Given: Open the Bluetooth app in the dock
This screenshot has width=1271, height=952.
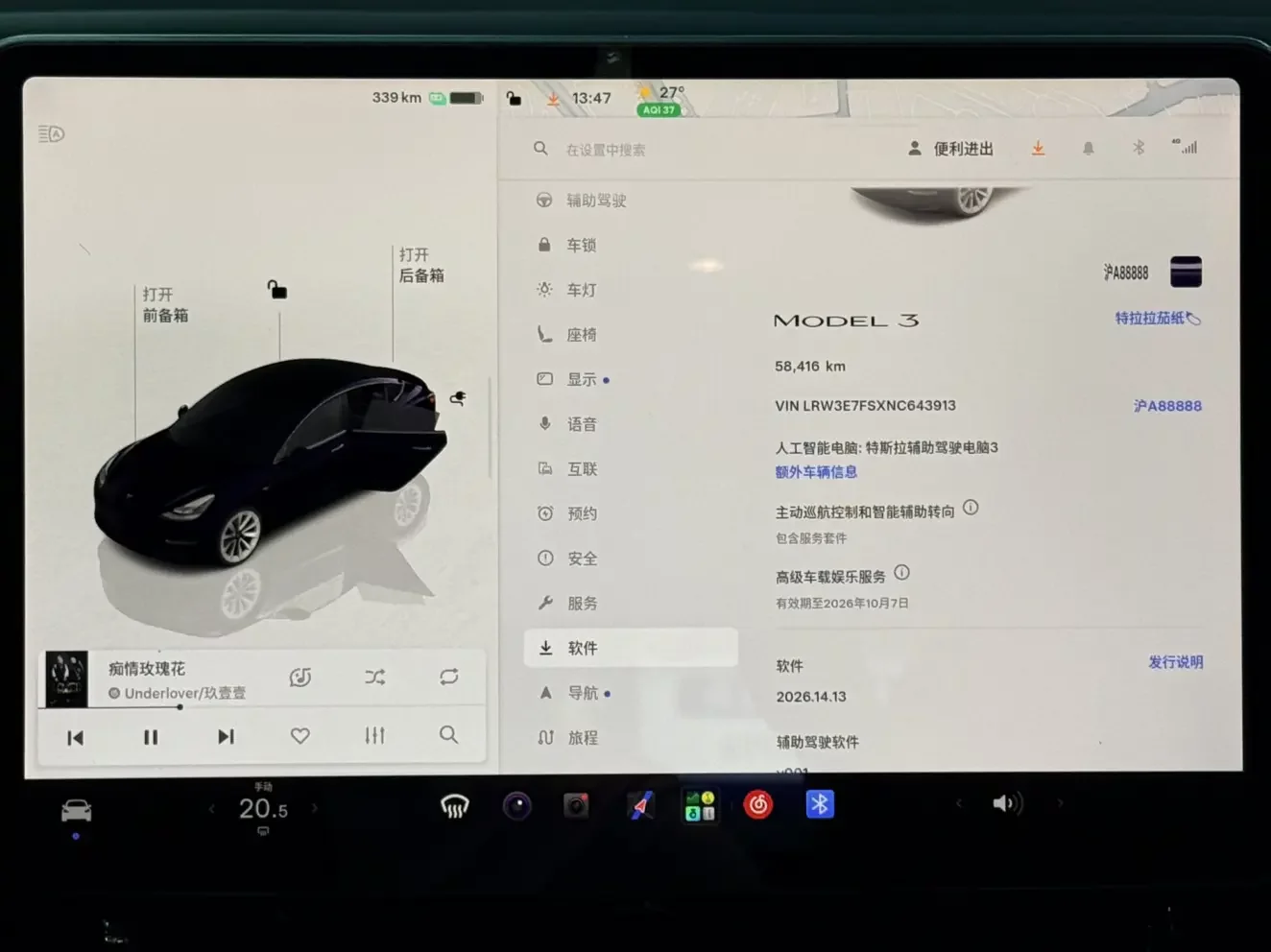Looking at the screenshot, I should [x=820, y=804].
